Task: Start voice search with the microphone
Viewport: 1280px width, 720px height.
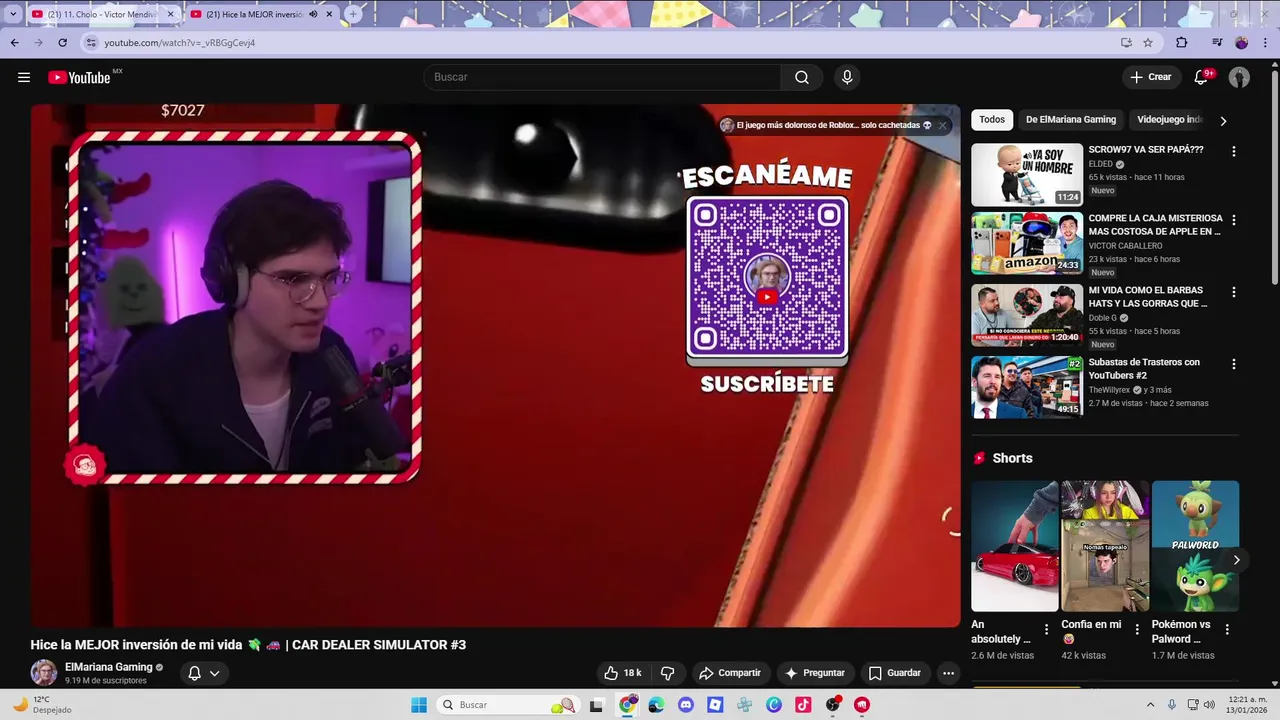Action: [847, 77]
